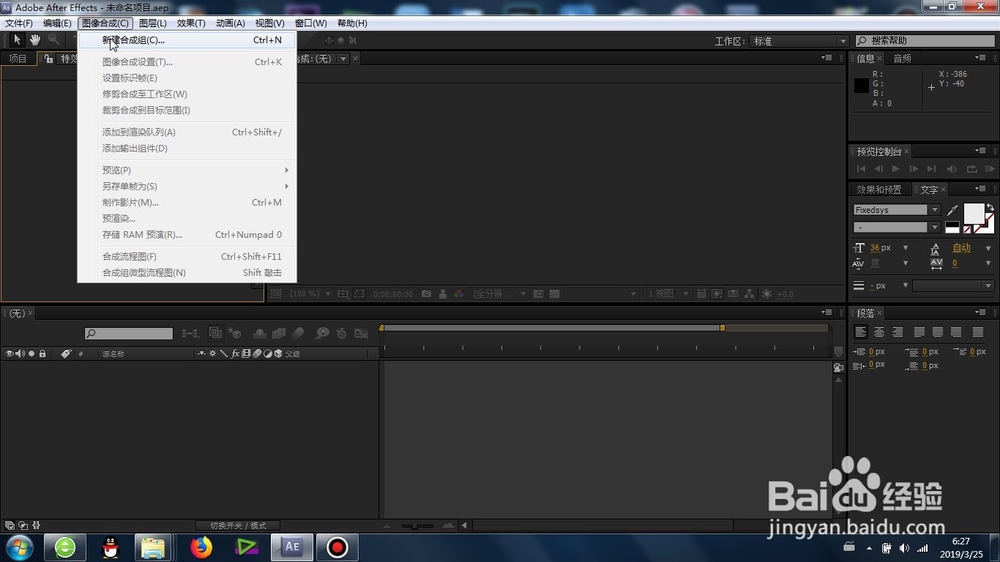Center align paragraph text
Screen dimensions: 1000x562
coord(879,332)
